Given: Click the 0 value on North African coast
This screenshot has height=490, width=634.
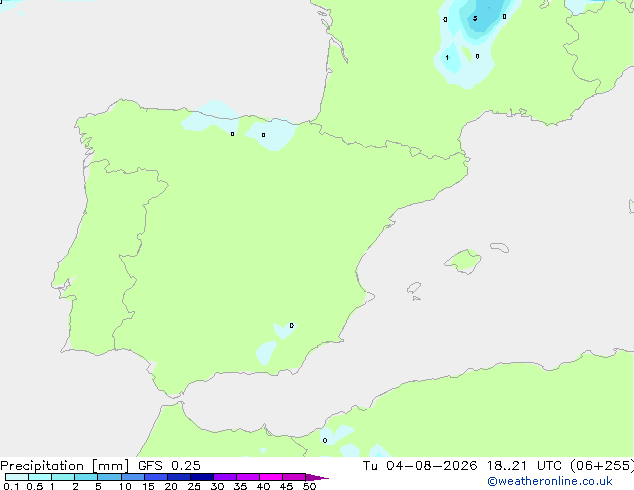Looking at the screenshot, I should (x=325, y=440).
